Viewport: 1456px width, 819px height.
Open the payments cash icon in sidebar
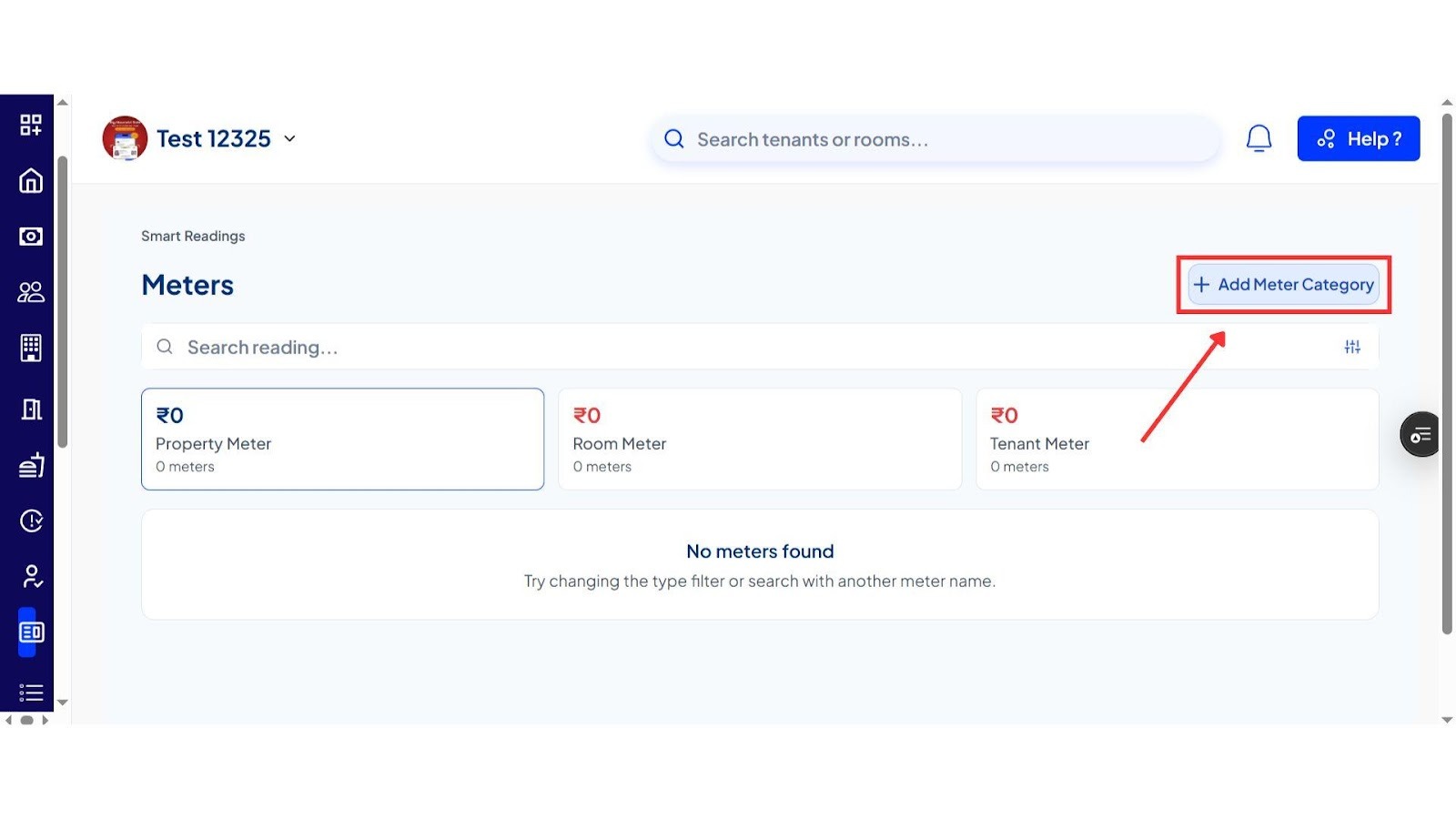click(x=31, y=237)
